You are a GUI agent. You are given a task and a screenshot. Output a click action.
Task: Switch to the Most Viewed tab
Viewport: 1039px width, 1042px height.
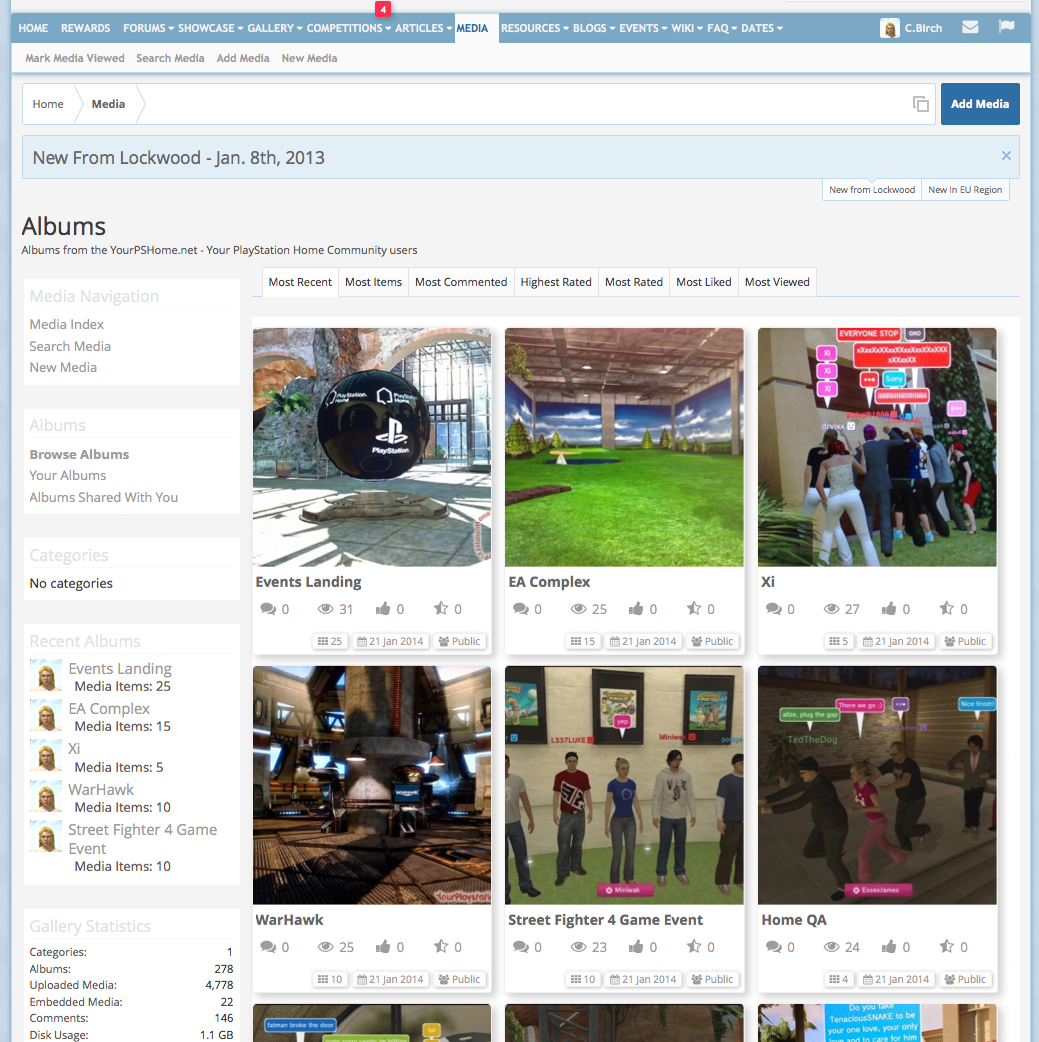(x=777, y=282)
